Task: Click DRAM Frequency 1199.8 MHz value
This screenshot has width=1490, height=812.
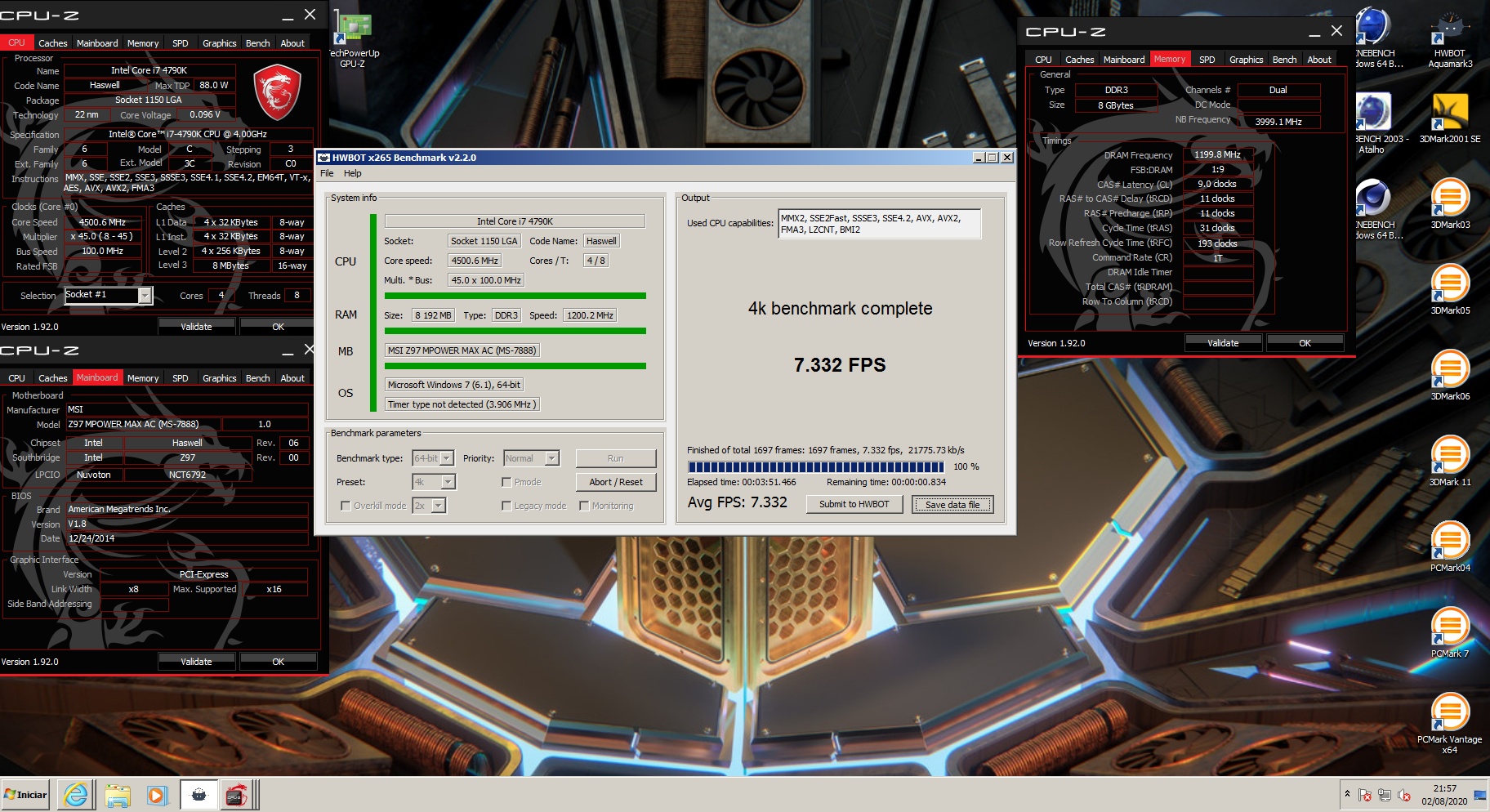Action: click(1217, 154)
